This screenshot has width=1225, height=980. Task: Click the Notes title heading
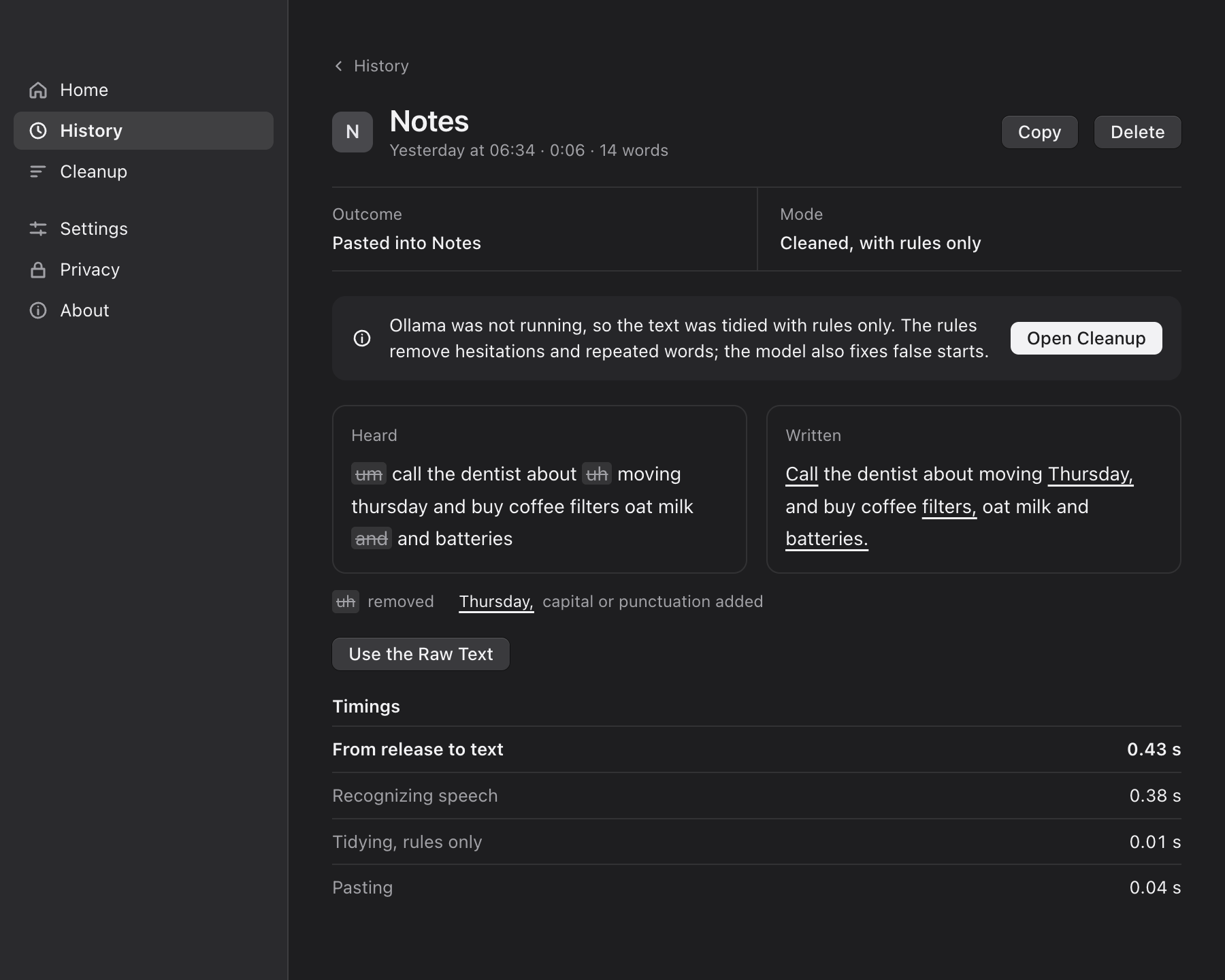(x=429, y=121)
